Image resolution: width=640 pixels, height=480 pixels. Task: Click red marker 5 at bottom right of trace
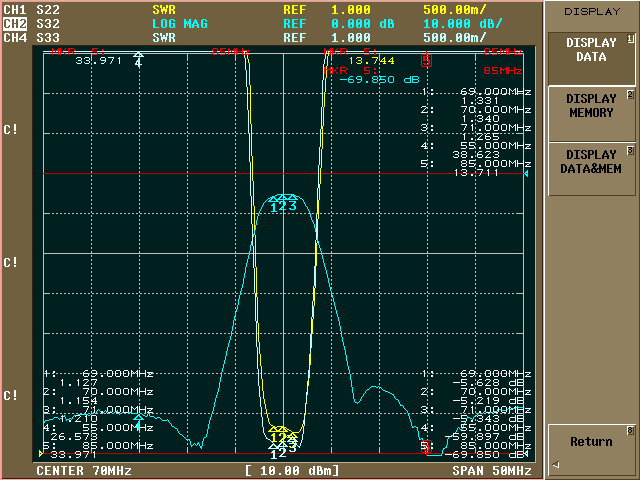[x=425, y=446]
